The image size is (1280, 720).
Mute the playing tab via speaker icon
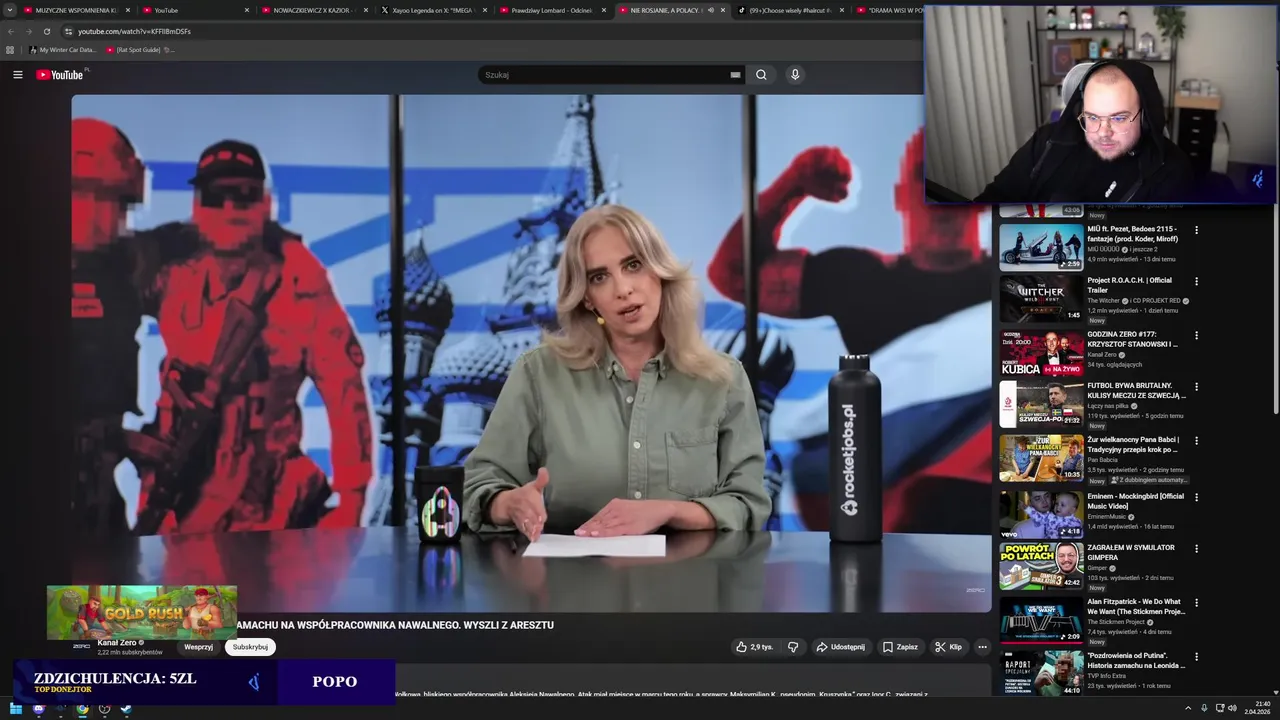click(710, 10)
